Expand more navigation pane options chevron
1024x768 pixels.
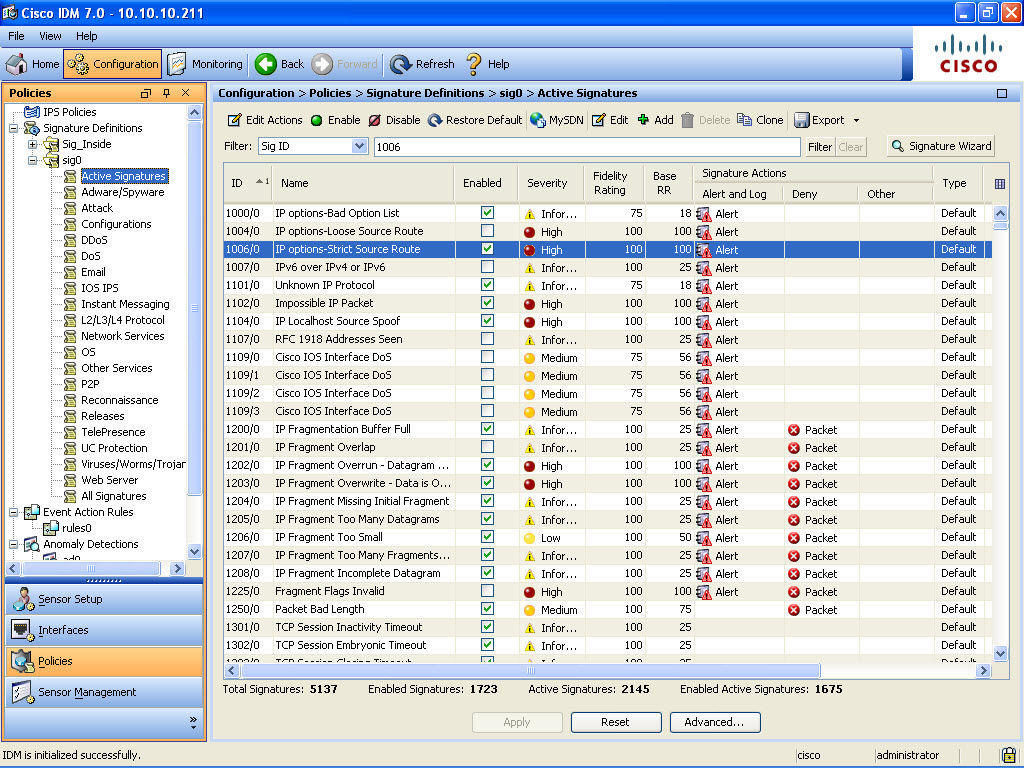tap(193, 722)
